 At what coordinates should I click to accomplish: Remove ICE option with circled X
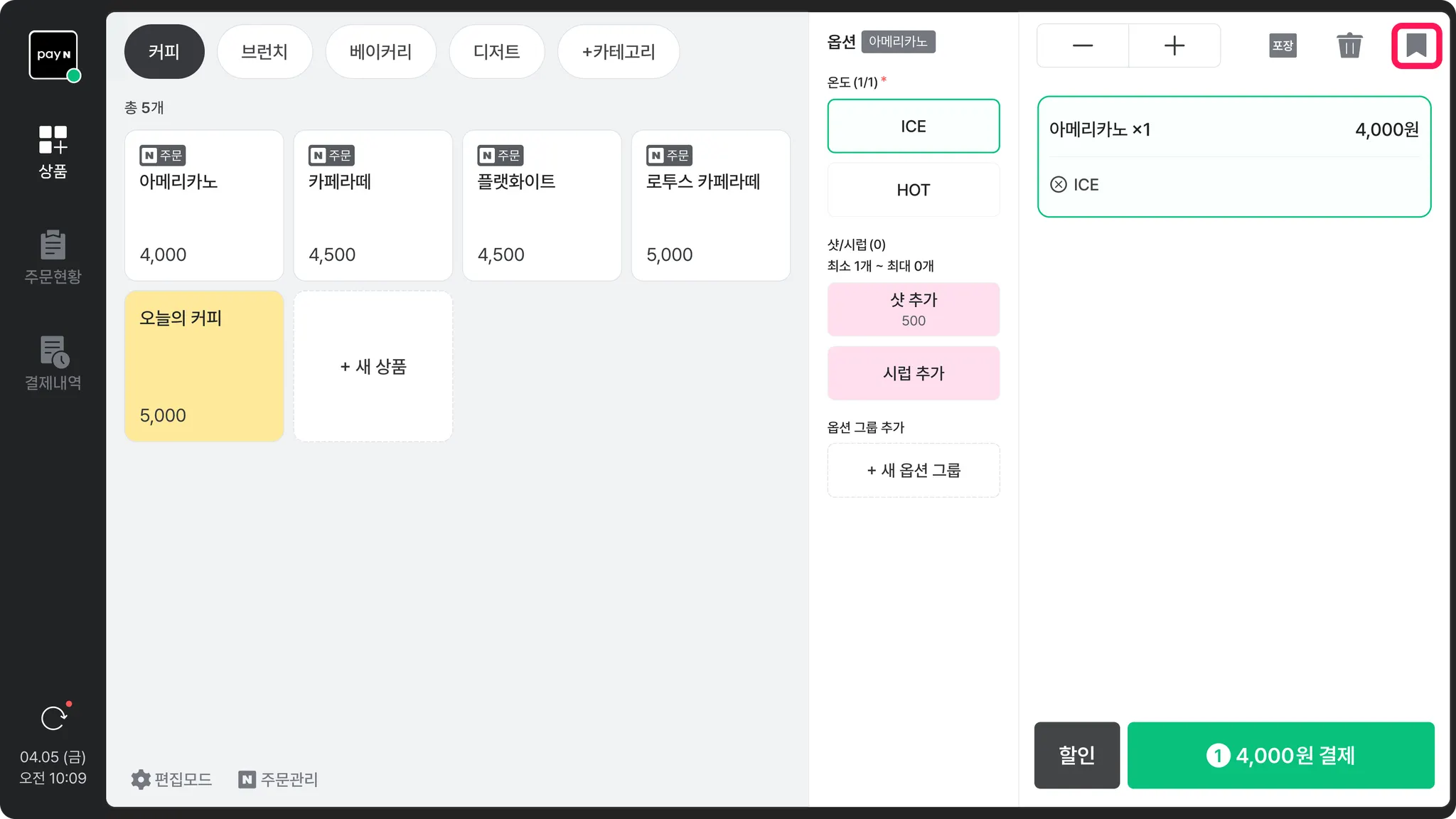[x=1059, y=185]
